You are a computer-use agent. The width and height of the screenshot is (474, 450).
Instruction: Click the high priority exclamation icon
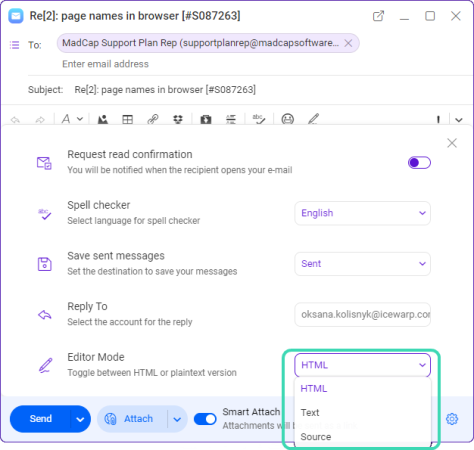(438, 119)
